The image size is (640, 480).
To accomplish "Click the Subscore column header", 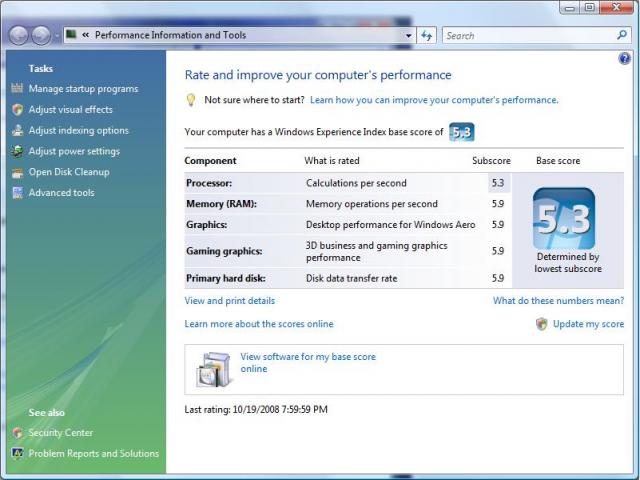I will click(491, 160).
